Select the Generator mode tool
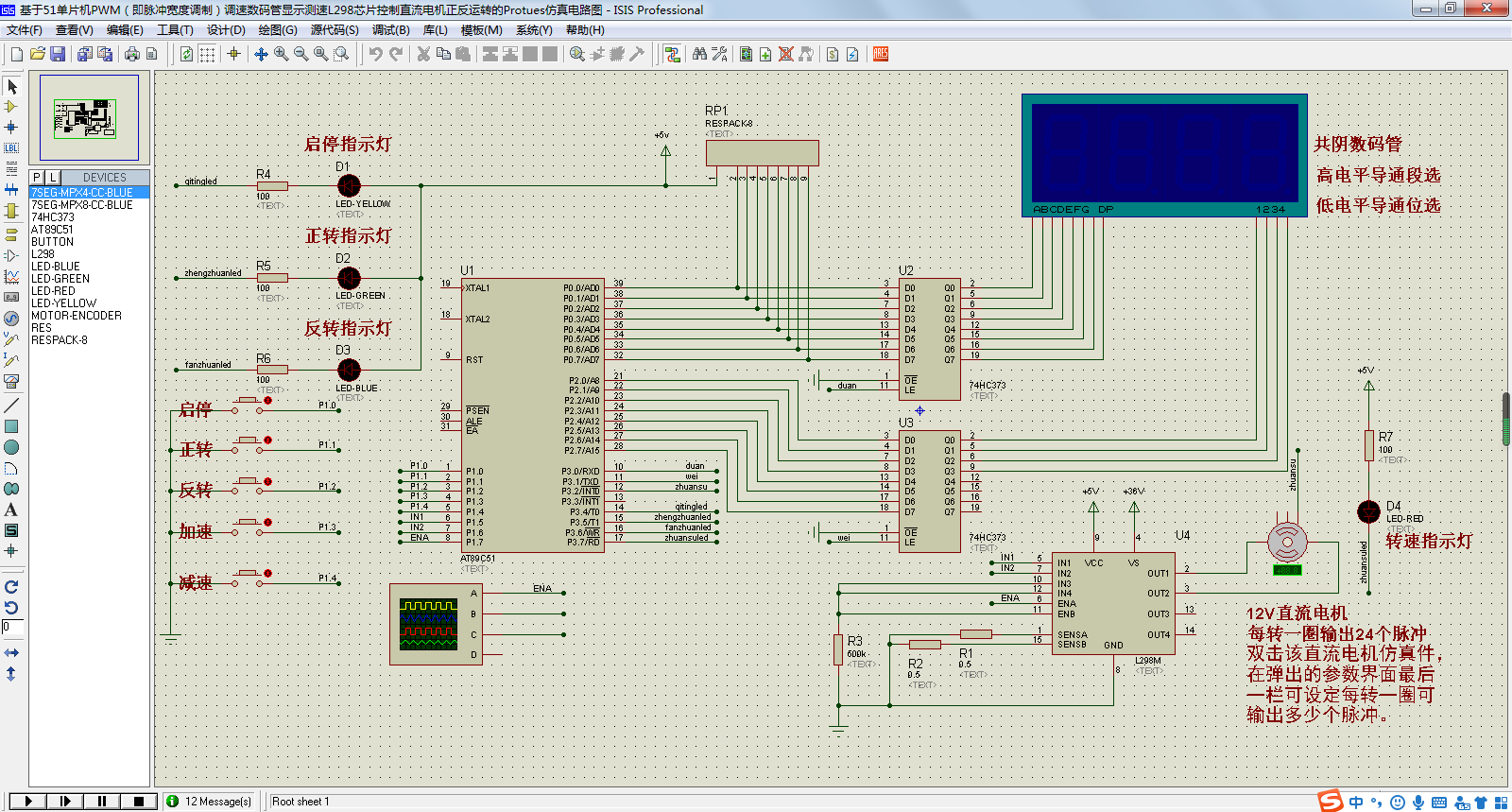1512x812 pixels. (x=11, y=319)
